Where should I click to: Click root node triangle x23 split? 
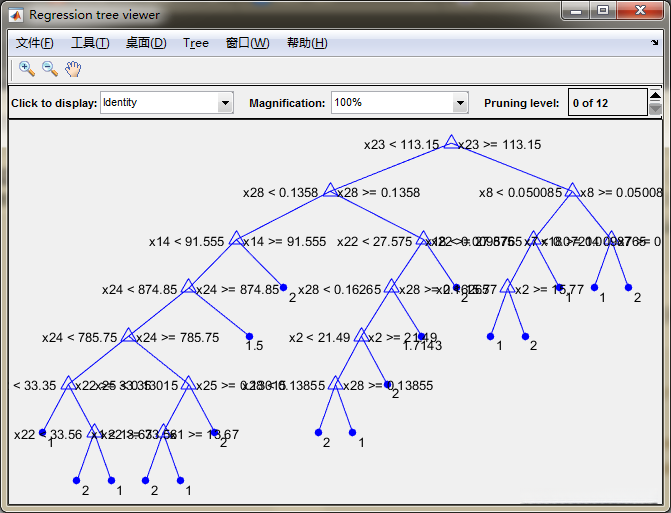451,142
